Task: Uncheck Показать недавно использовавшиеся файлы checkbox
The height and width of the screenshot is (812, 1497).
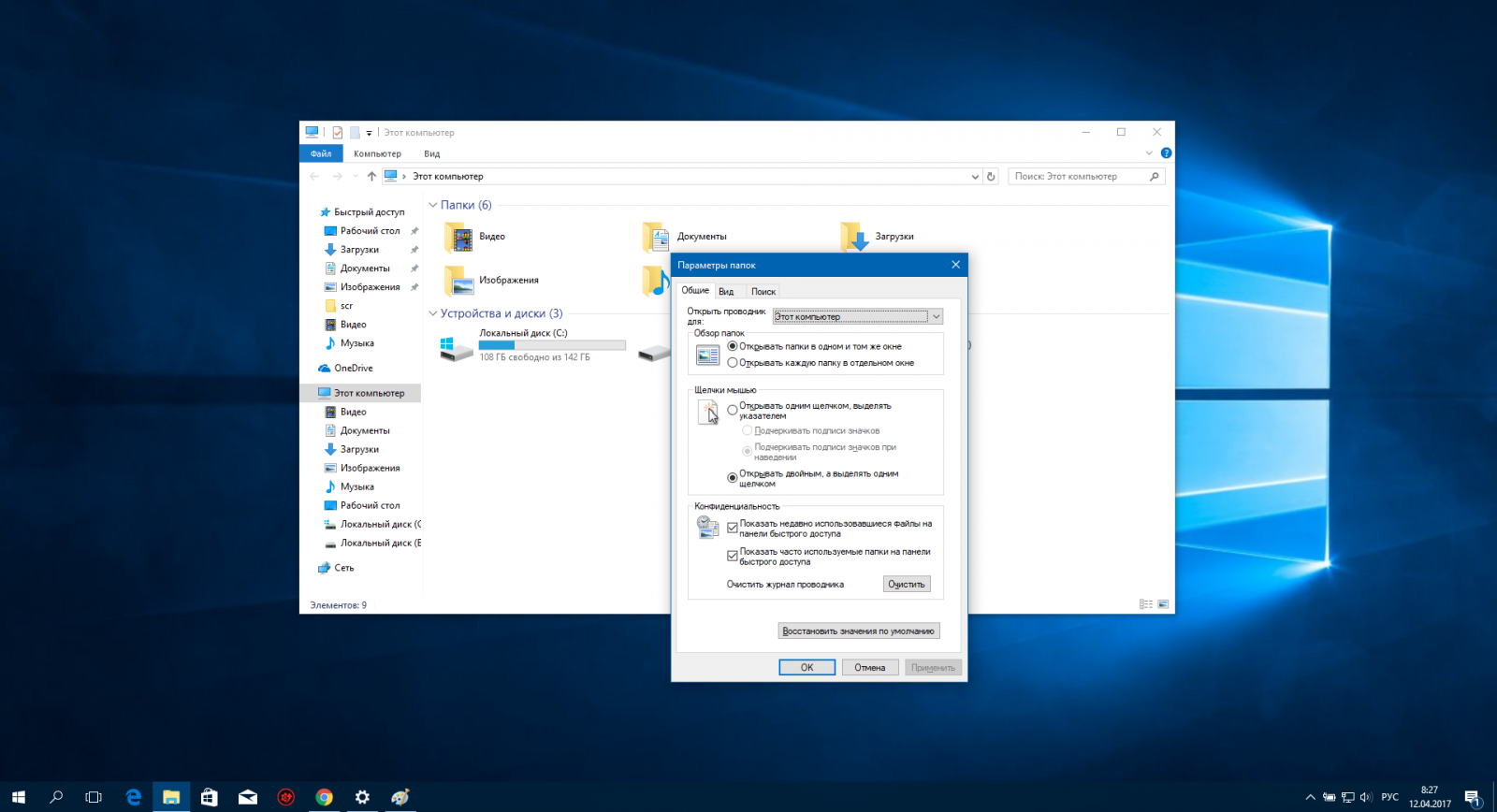Action: (x=733, y=528)
